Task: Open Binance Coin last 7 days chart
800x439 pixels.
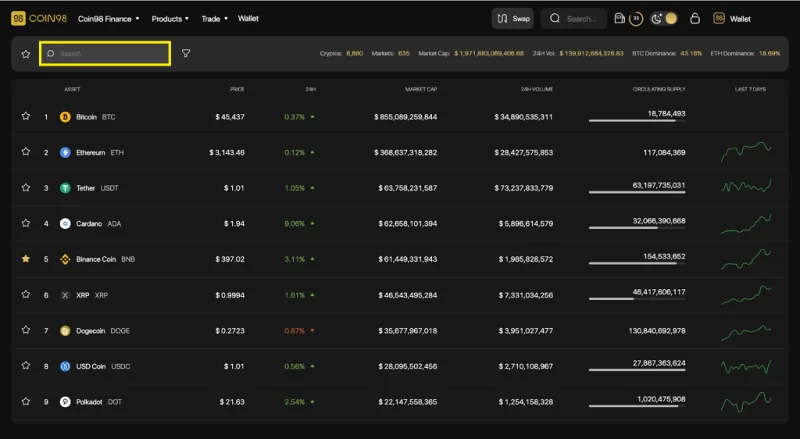Action: pos(746,259)
